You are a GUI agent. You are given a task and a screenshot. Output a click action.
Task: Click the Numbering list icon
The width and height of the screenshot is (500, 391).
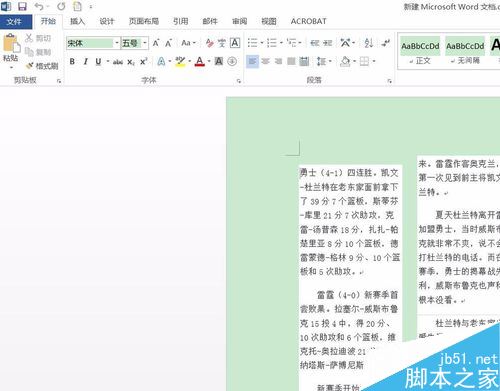(x=272, y=43)
